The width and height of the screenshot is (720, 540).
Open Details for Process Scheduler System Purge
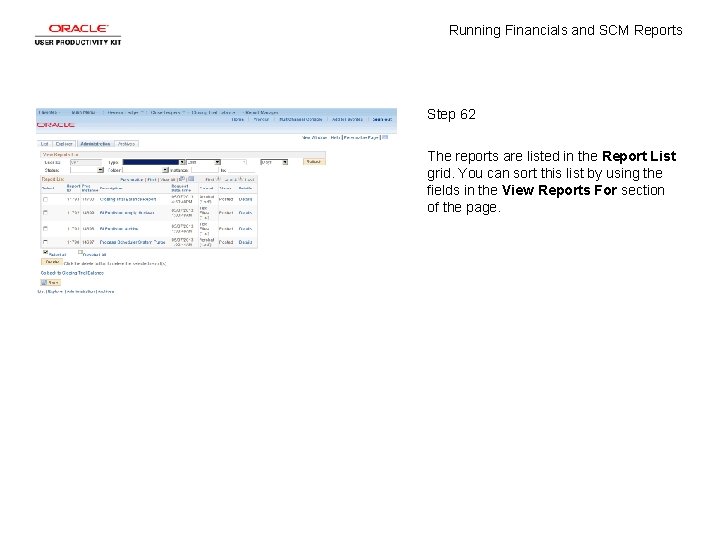(245, 242)
